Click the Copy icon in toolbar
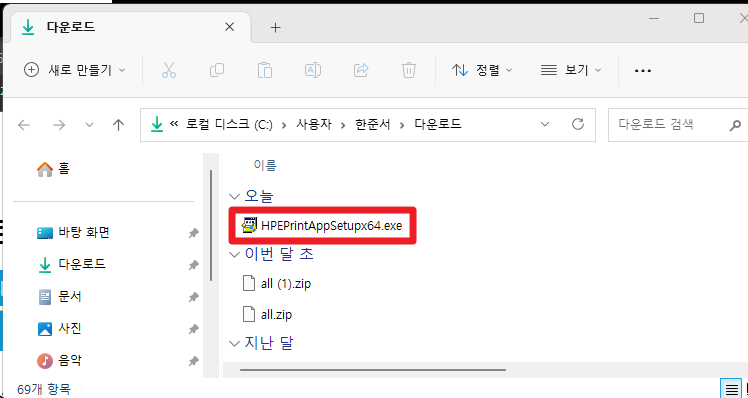The height and width of the screenshot is (398, 748). [217, 71]
